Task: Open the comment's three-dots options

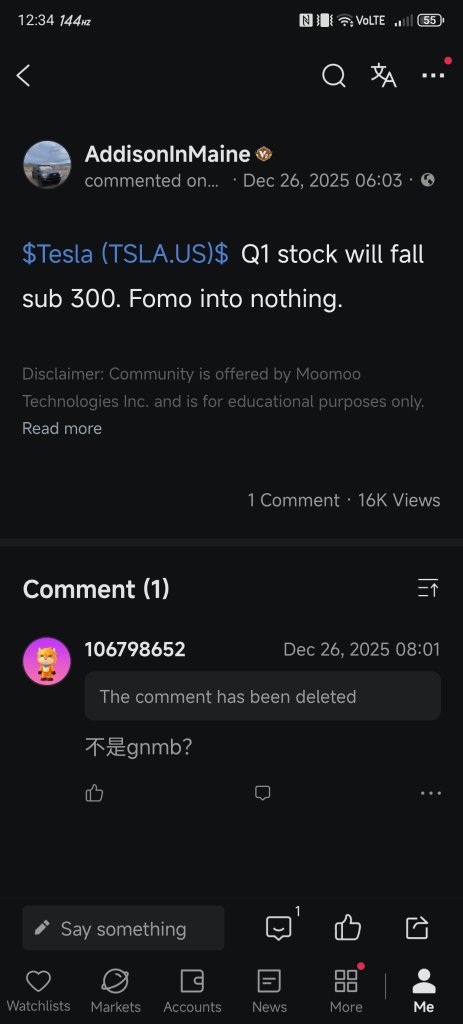Action: click(431, 793)
